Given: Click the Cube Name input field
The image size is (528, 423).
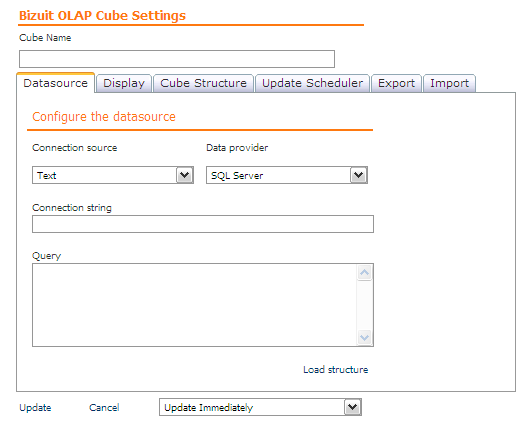Looking at the screenshot, I should 177,59.
